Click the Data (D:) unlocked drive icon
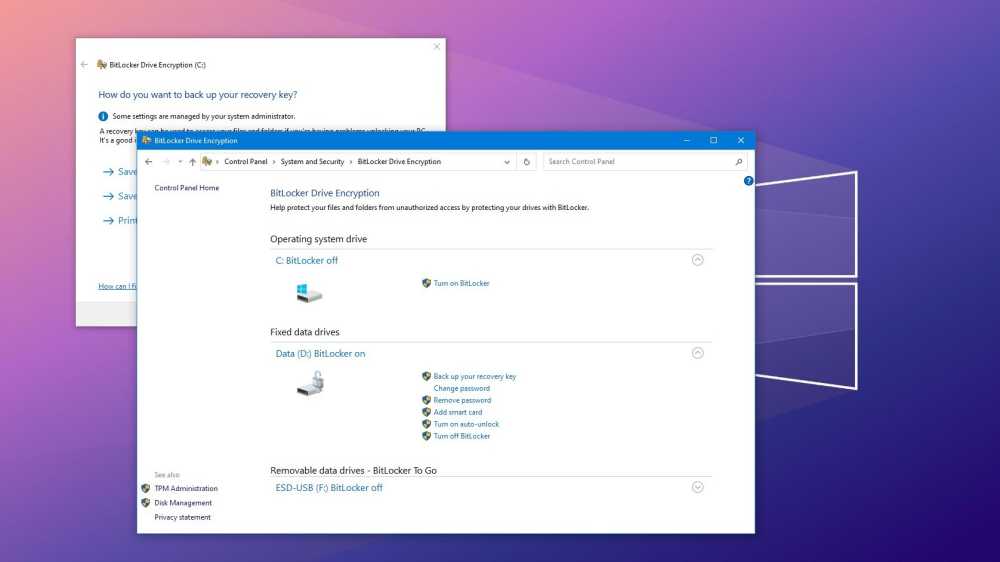Screen dimensions: 1000x562 (x=310, y=383)
